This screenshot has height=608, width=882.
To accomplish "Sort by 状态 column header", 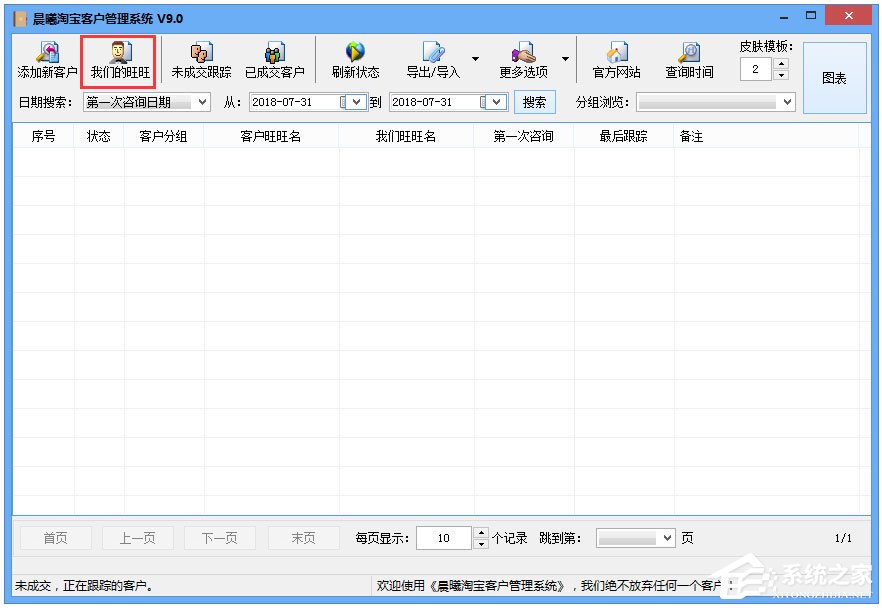I will pyautogui.click(x=98, y=136).
